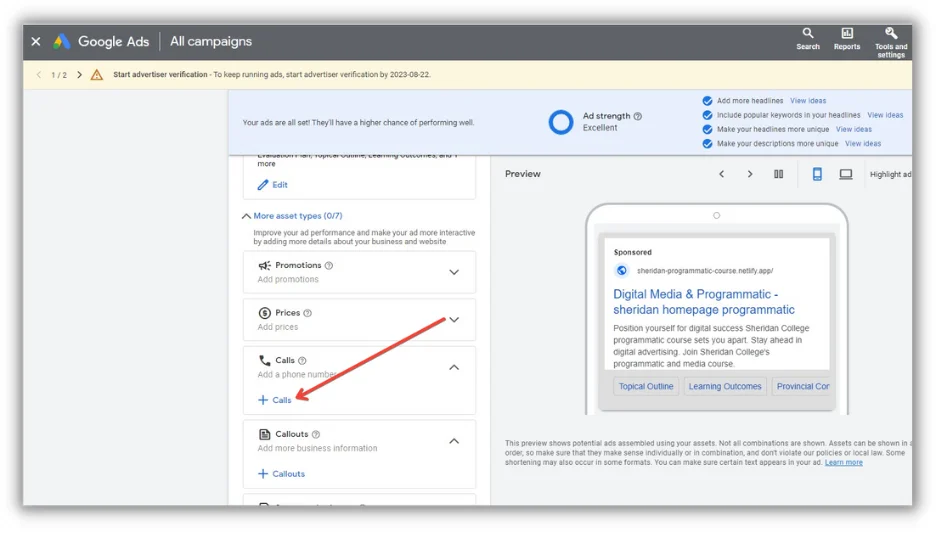Click the Add more headlines checkmark
The width and height of the screenshot is (936, 533).
point(707,101)
